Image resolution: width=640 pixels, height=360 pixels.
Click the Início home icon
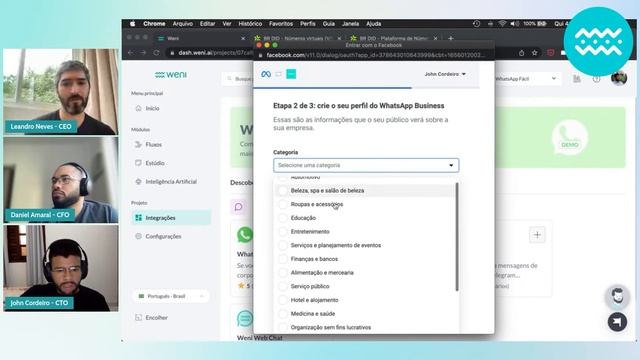tap(138, 108)
